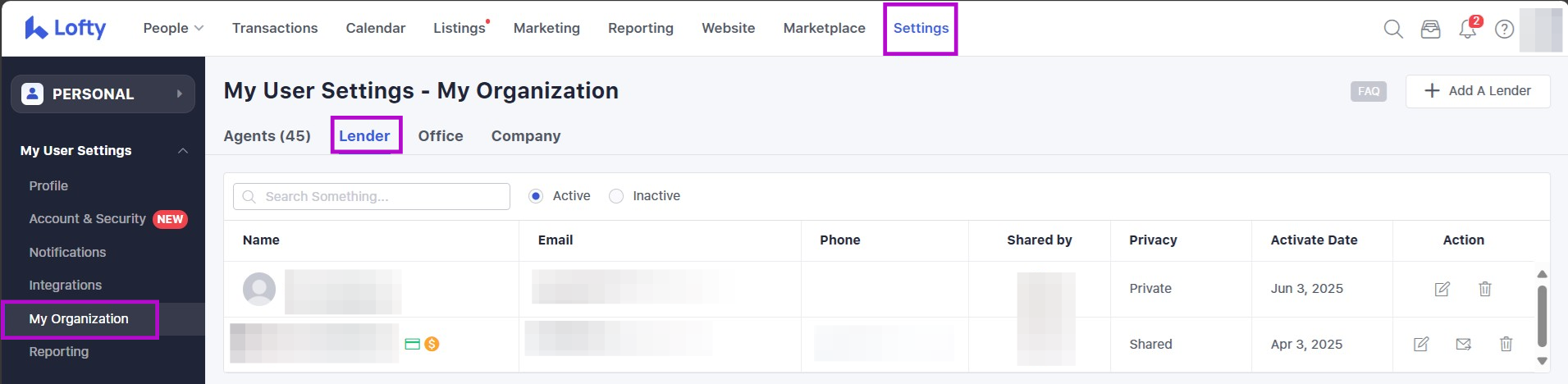Image resolution: width=1568 pixels, height=384 pixels.
Task: Select the Active radio button
Action: pos(536,196)
